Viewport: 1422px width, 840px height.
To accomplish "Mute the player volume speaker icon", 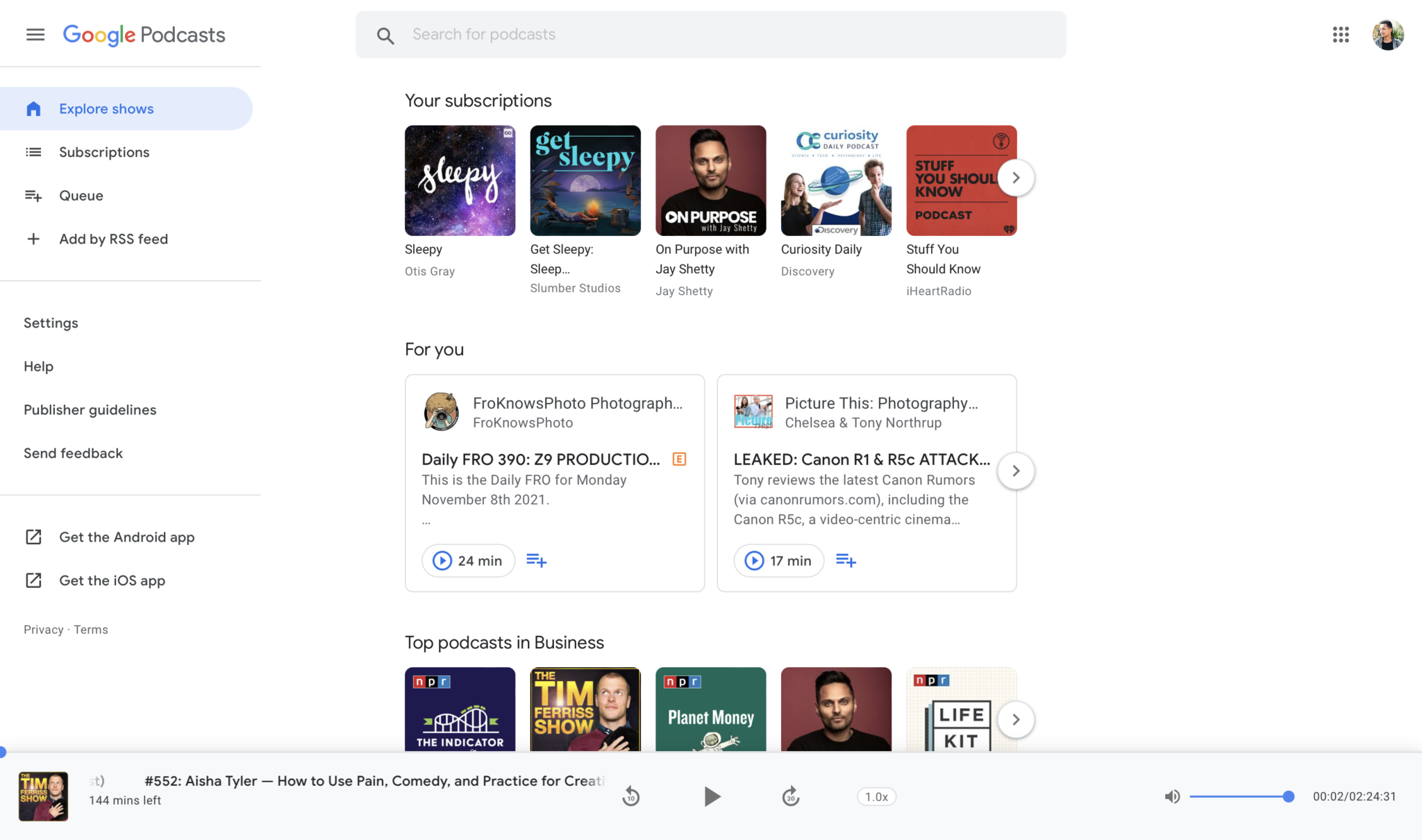I will (x=1172, y=796).
